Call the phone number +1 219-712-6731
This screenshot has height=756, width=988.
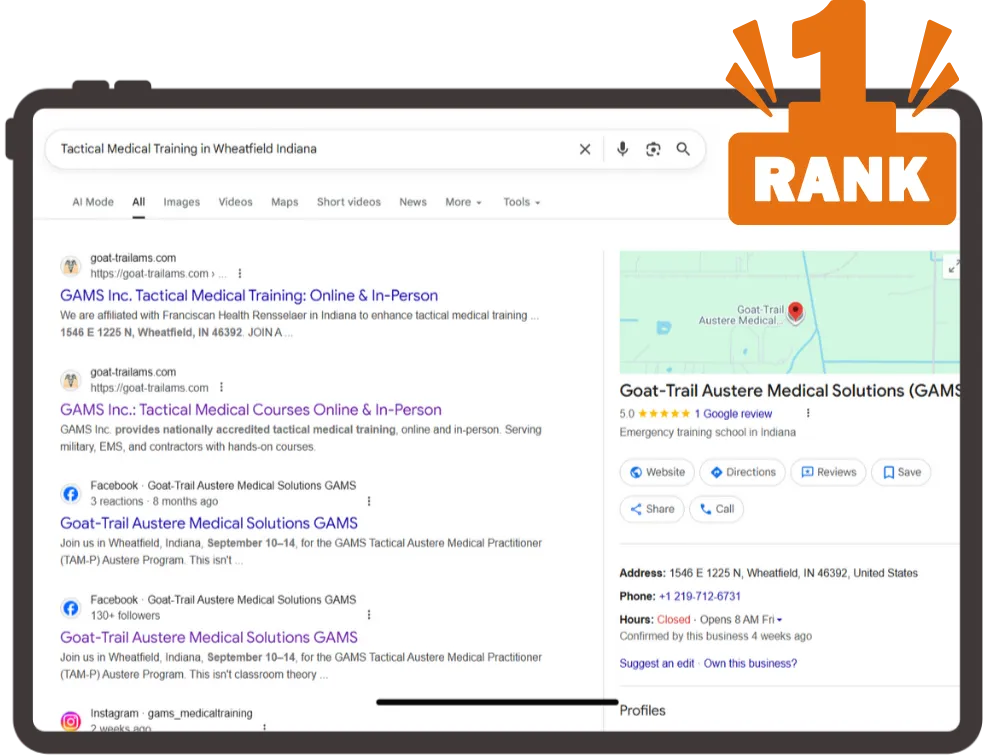click(699, 596)
